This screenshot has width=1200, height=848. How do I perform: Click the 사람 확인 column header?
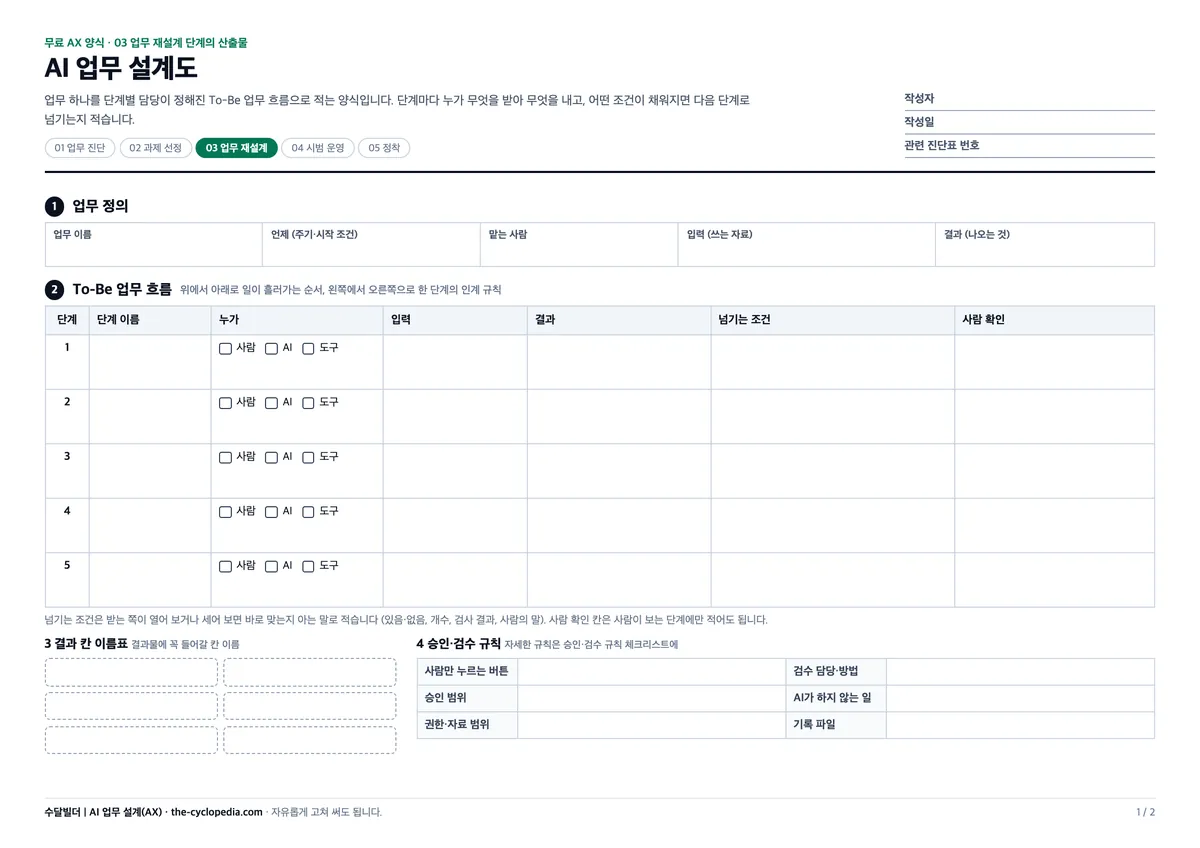pyautogui.click(x=1054, y=320)
